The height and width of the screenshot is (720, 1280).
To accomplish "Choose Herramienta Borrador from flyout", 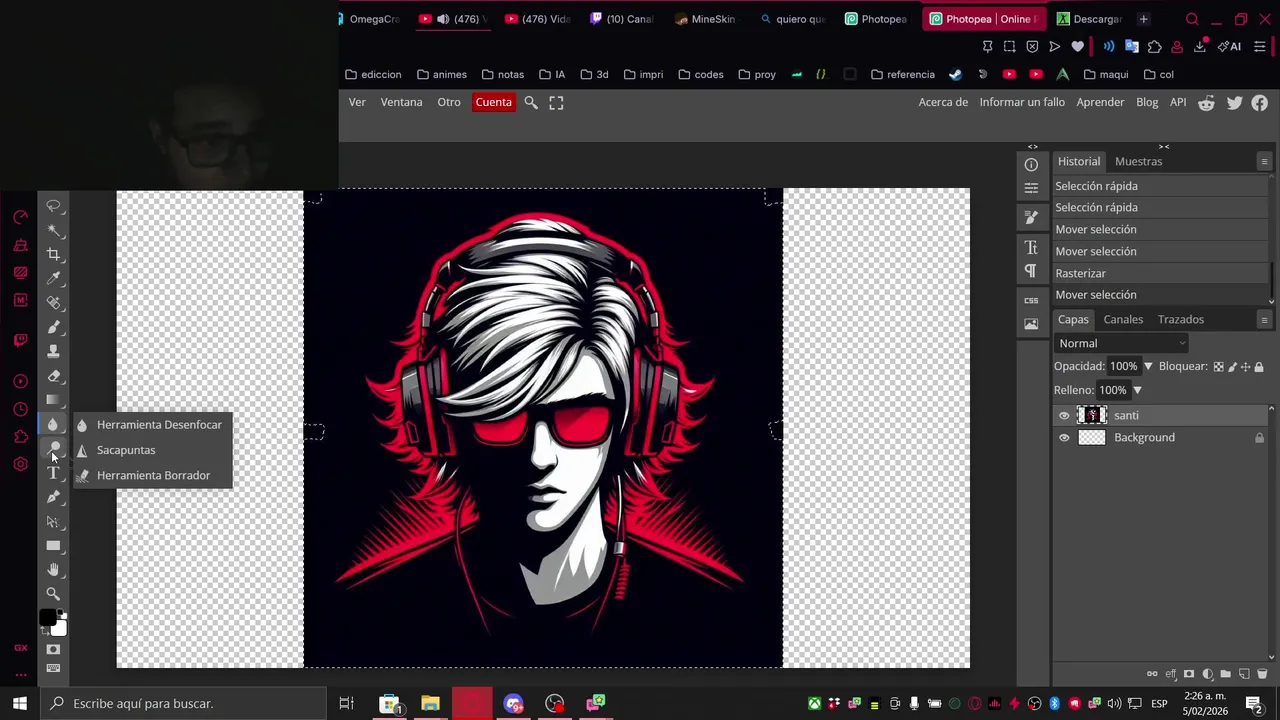I will pos(152,475).
